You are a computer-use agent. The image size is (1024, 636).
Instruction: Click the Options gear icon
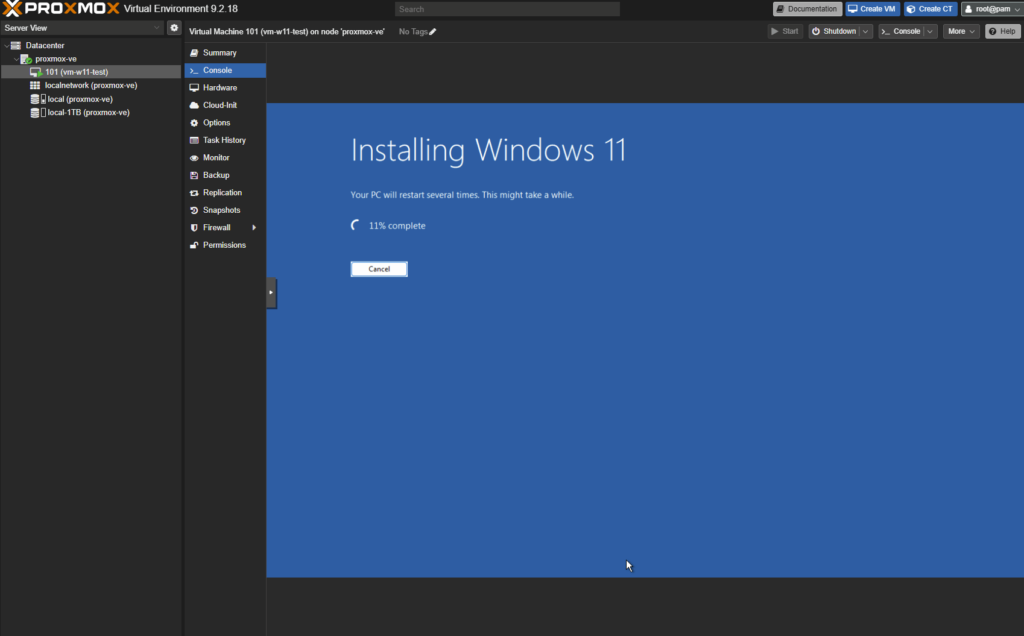pyautogui.click(x=194, y=123)
